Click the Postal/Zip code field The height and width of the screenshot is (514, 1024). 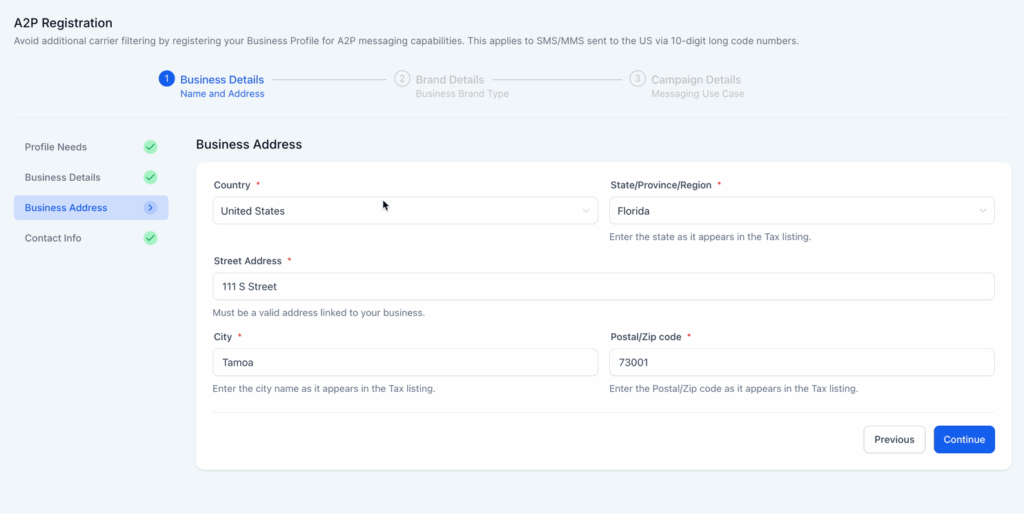pyautogui.click(x=801, y=362)
